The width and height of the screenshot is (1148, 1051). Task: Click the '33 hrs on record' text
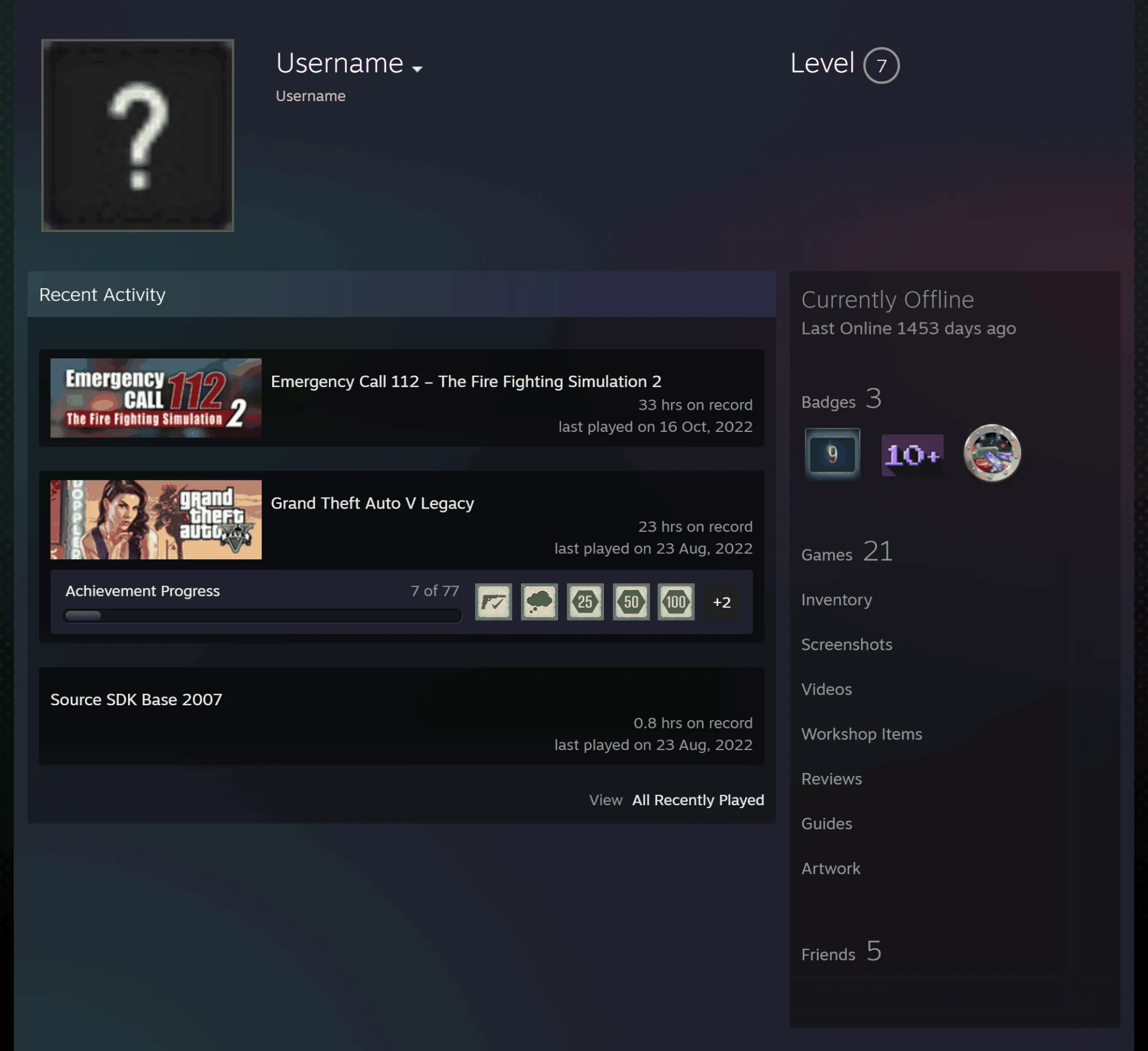pyautogui.click(x=695, y=405)
